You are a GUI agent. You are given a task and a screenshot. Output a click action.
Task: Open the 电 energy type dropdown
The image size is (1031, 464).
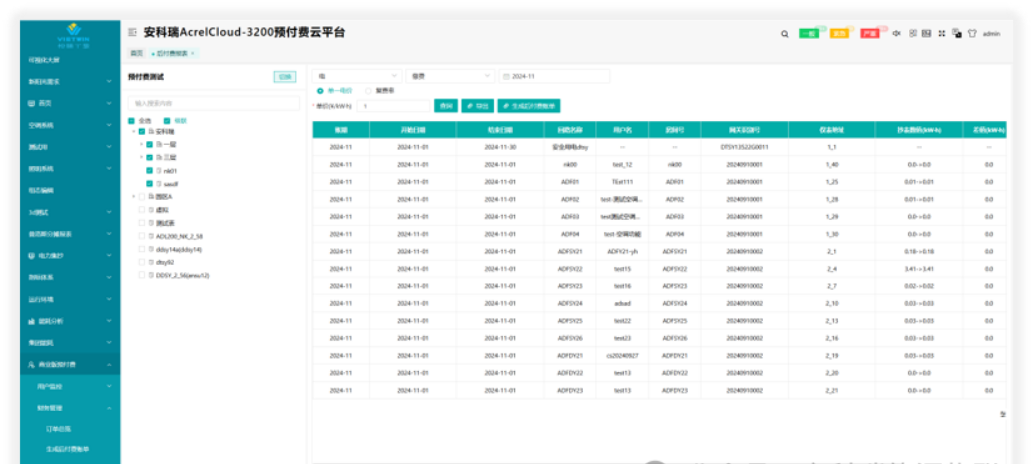click(355, 76)
